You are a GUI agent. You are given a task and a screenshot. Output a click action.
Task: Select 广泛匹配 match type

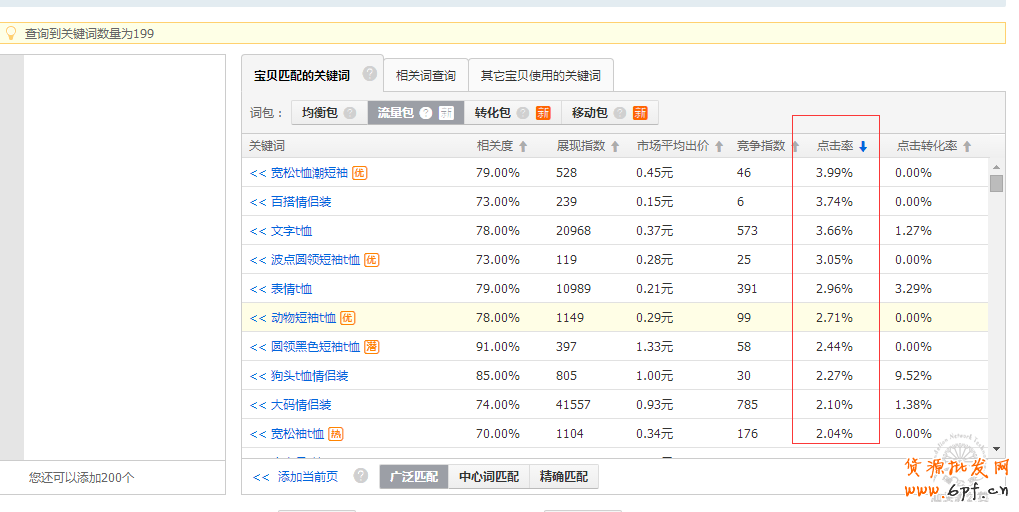coord(414,477)
